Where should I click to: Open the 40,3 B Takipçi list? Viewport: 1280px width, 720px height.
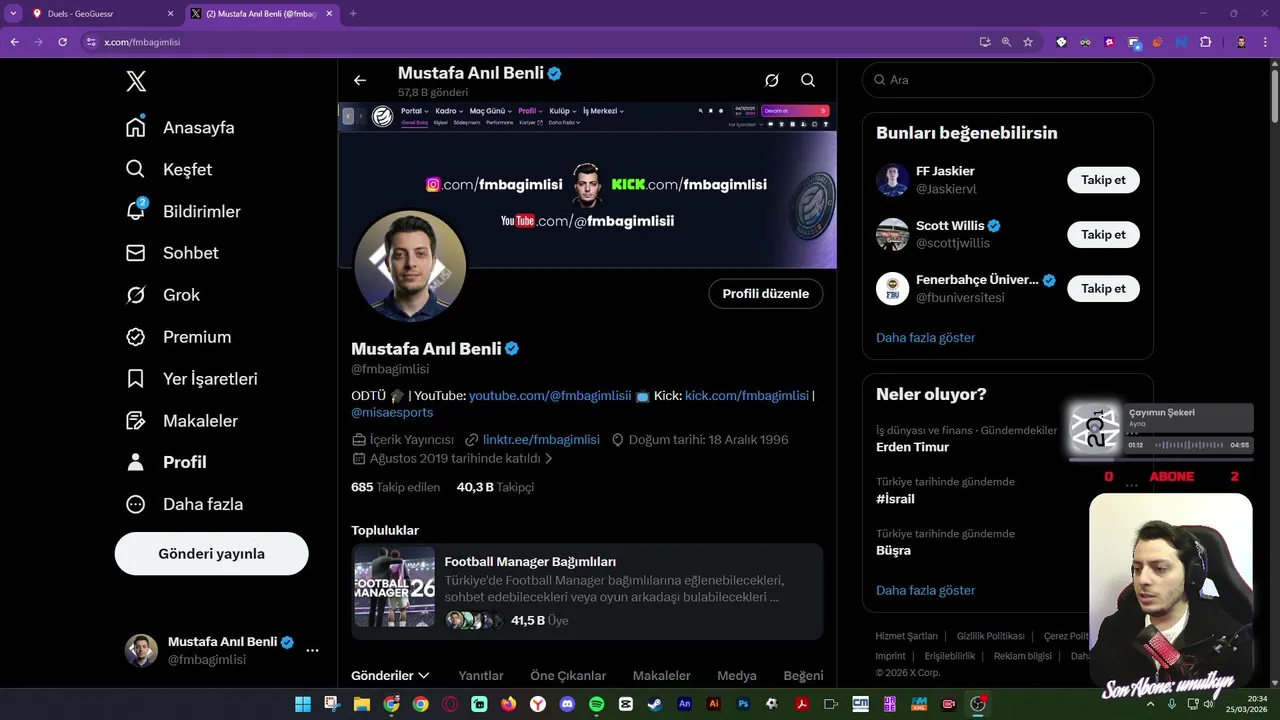pos(496,487)
